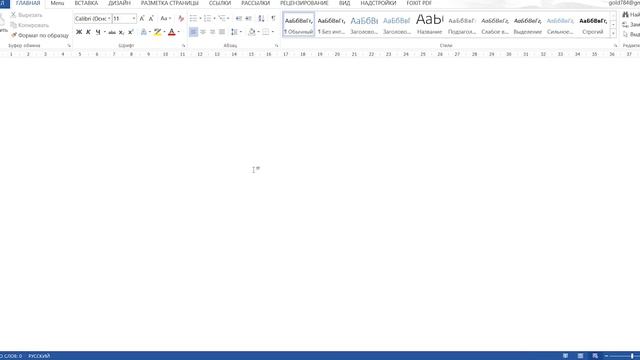640x360 pixels.
Task: Switch to web layout view icon
Action: click(595, 356)
